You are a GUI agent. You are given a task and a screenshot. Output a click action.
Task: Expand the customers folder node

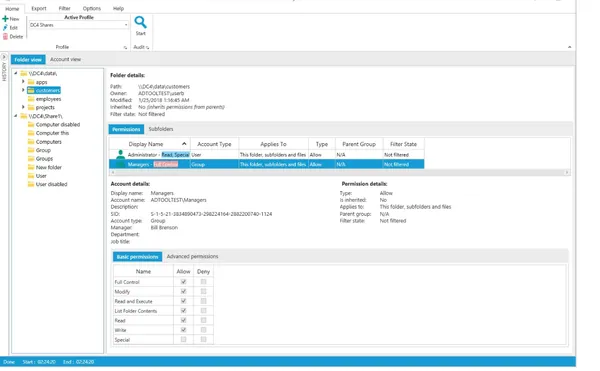(23, 90)
